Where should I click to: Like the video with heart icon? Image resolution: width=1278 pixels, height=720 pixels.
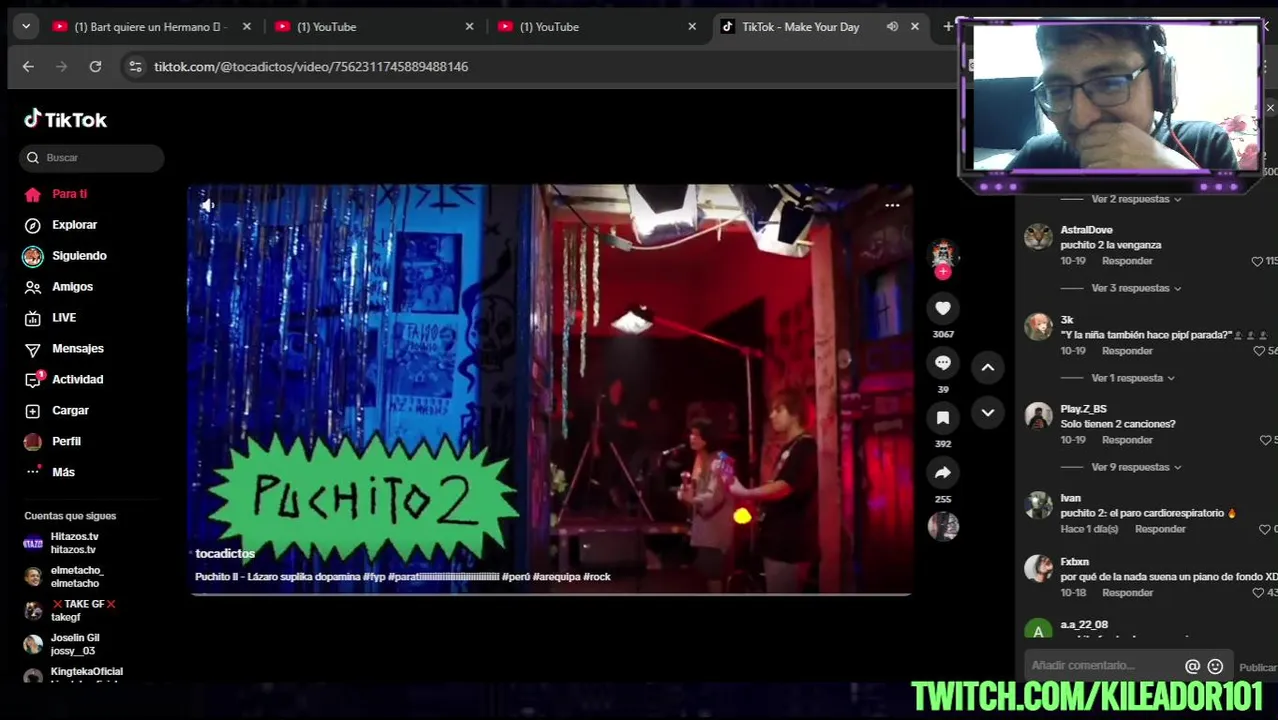point(943,309)
